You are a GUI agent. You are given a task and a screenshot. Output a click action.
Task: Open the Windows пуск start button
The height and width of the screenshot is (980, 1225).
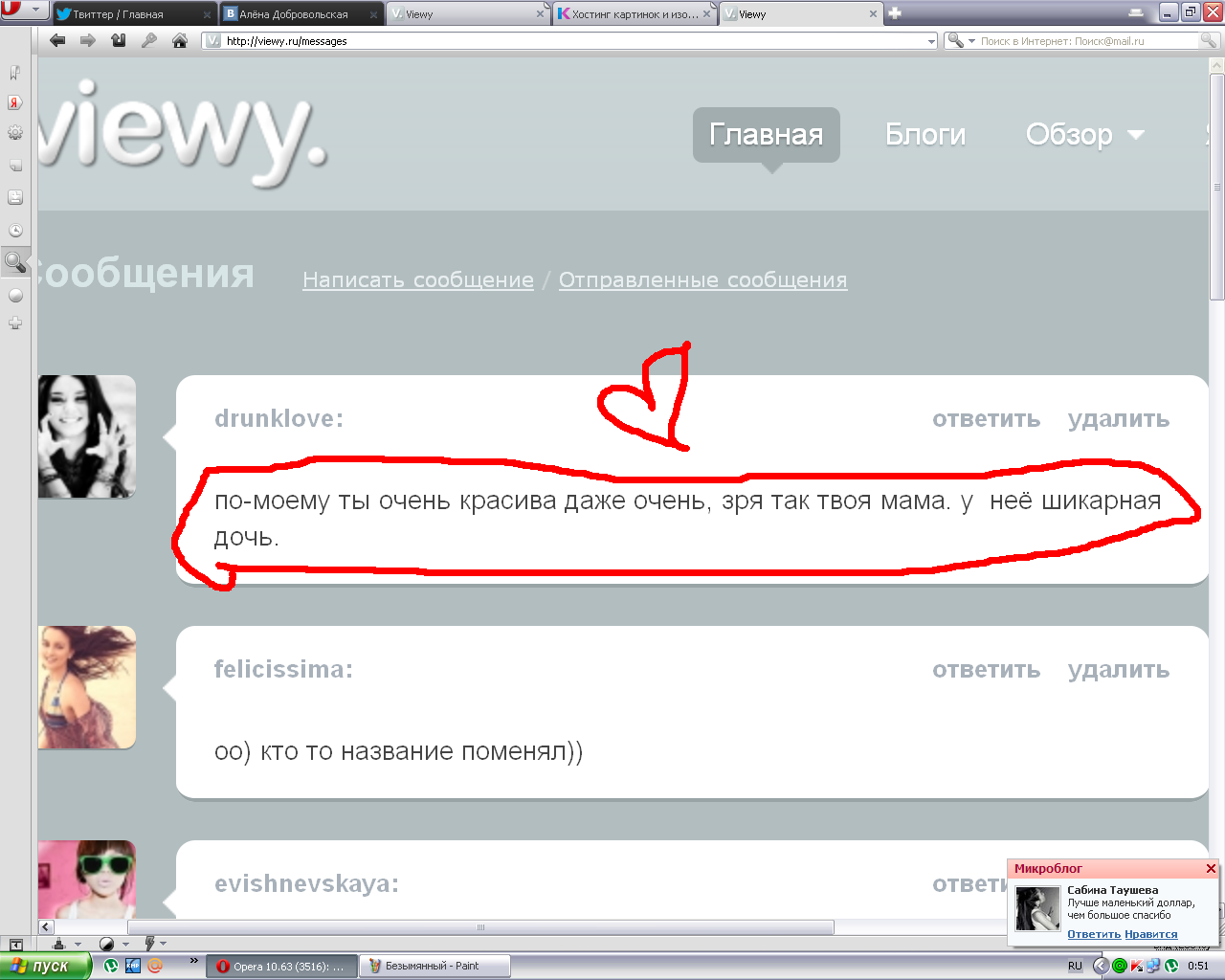tap(45, 966)
